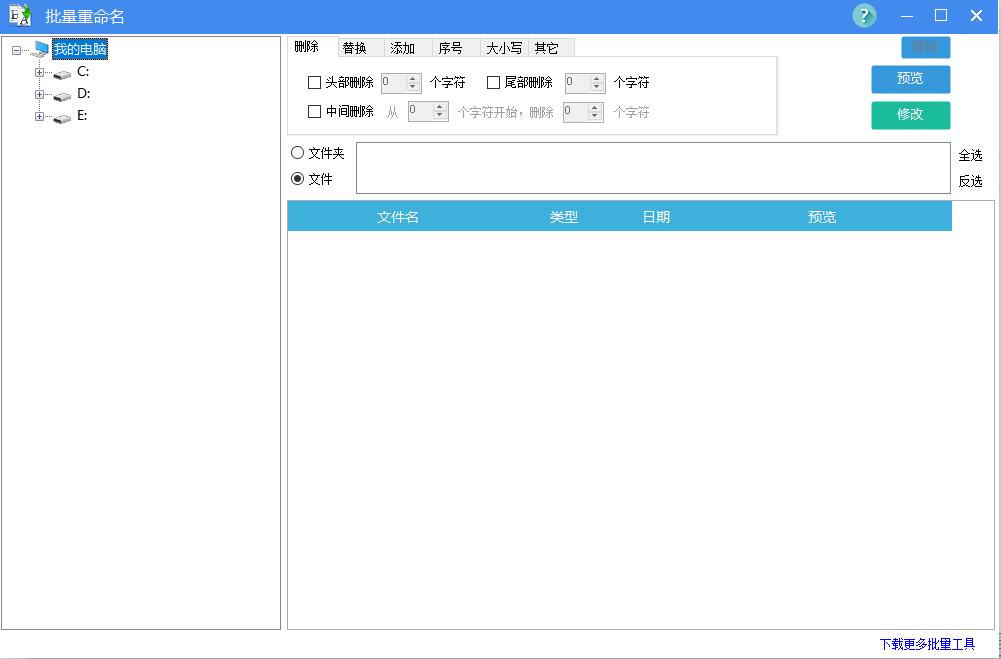Click the D: drive icon

[x=62, y=96]
